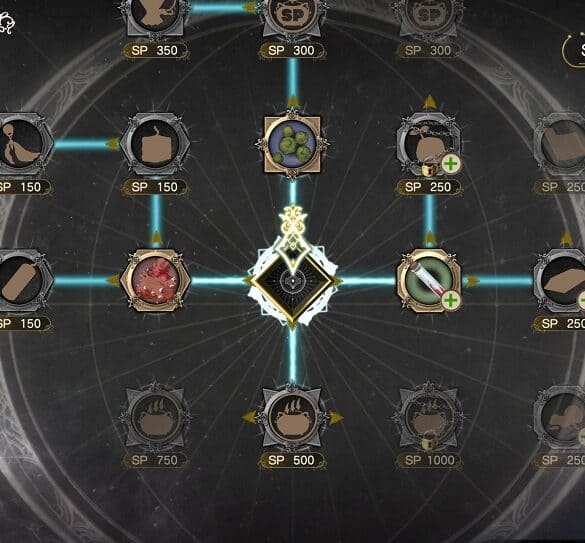585x543 pixels.
Task: Select the green herb cluster node
Action: tap(292, 144)
